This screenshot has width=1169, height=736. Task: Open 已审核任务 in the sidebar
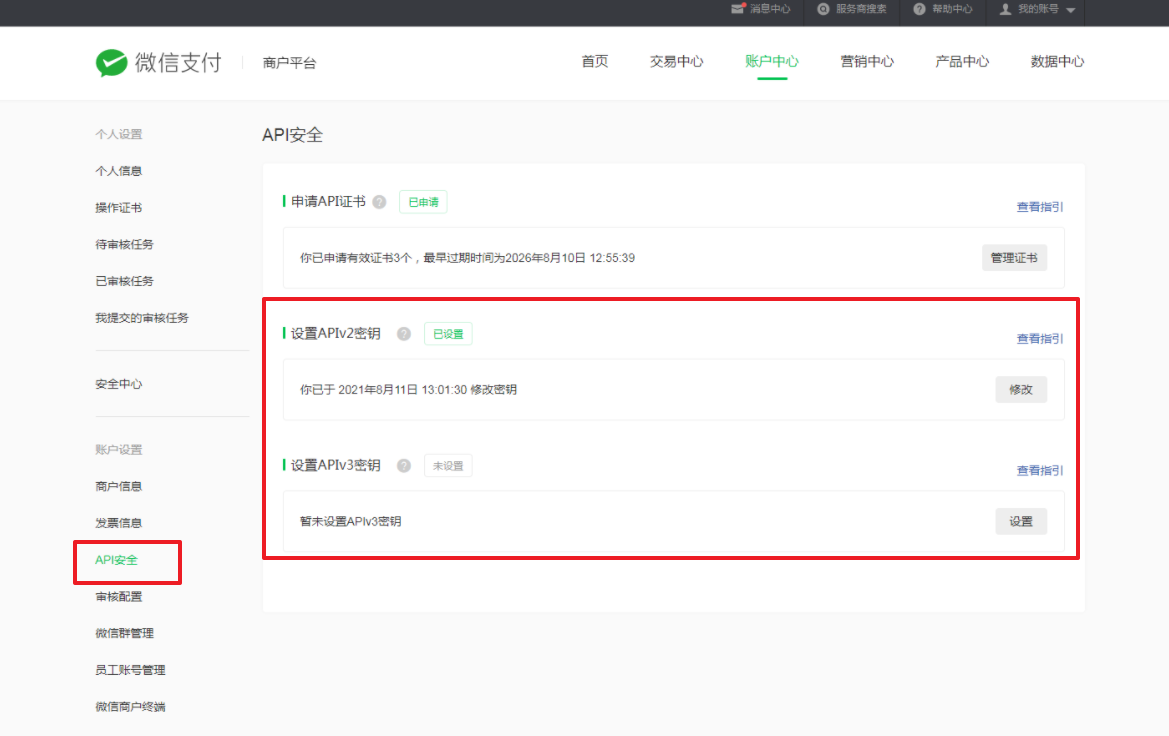(x=125, y=281)
